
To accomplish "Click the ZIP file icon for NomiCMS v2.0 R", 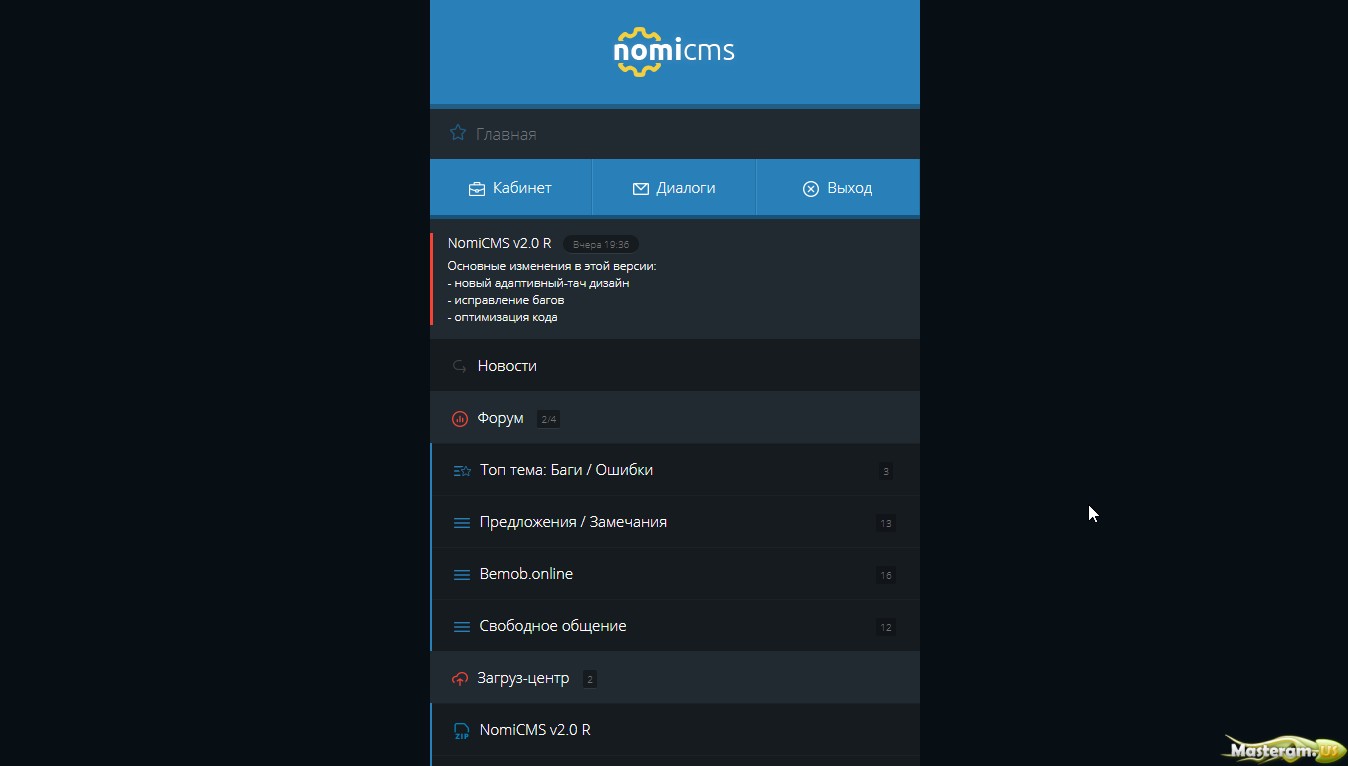I will (x=461, y=731).
